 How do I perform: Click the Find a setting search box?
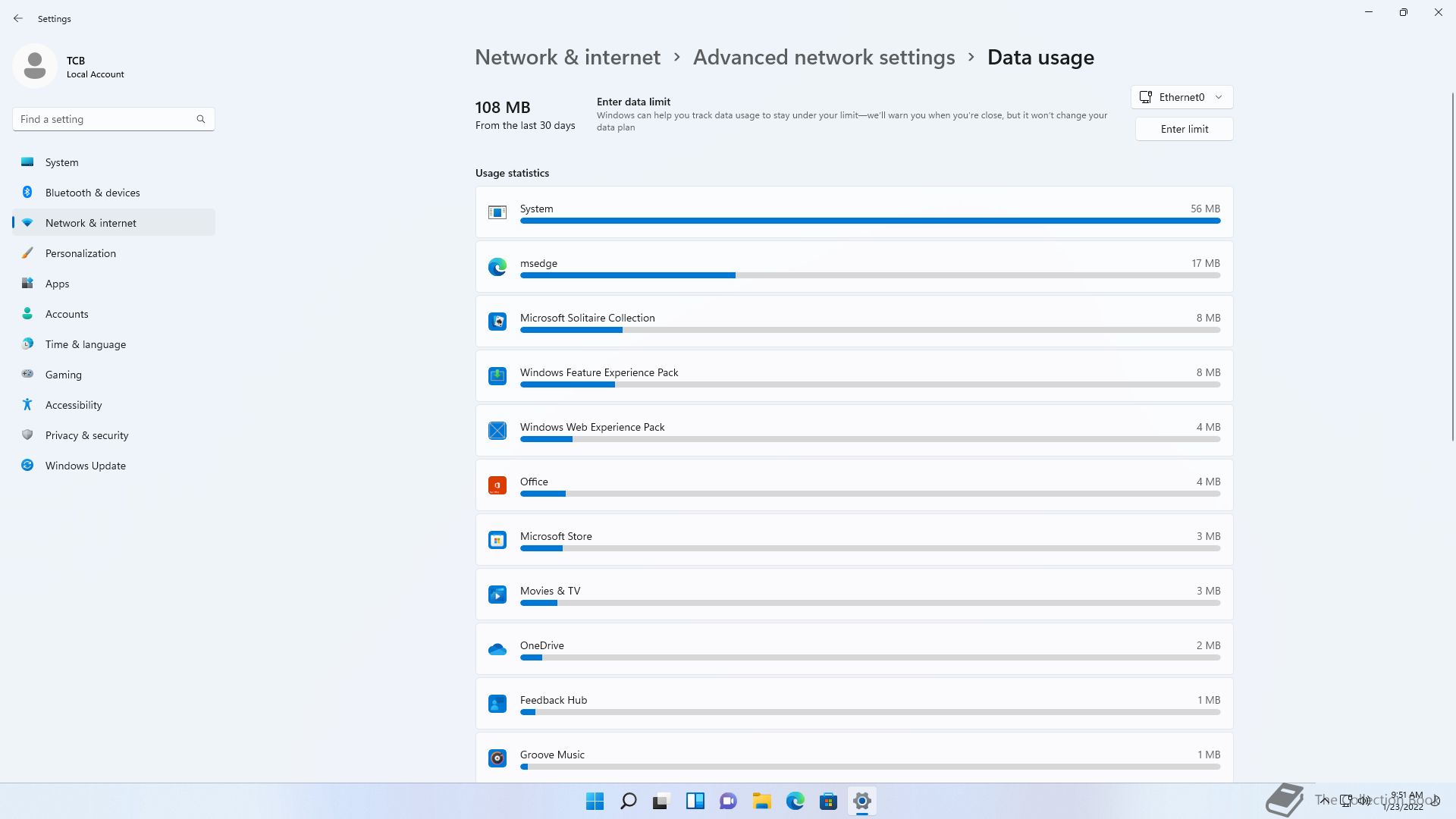pyautogui.click(x=114, y=119)
